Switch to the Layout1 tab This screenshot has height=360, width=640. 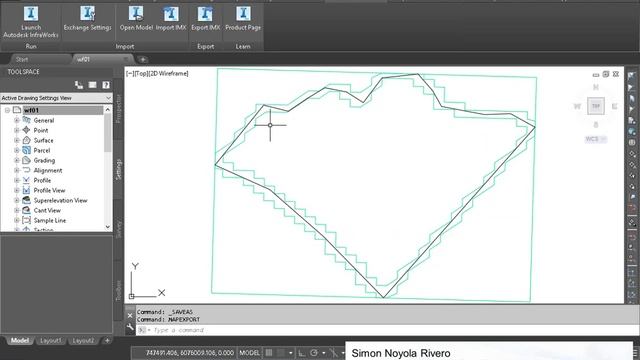(x=50, y=340)
